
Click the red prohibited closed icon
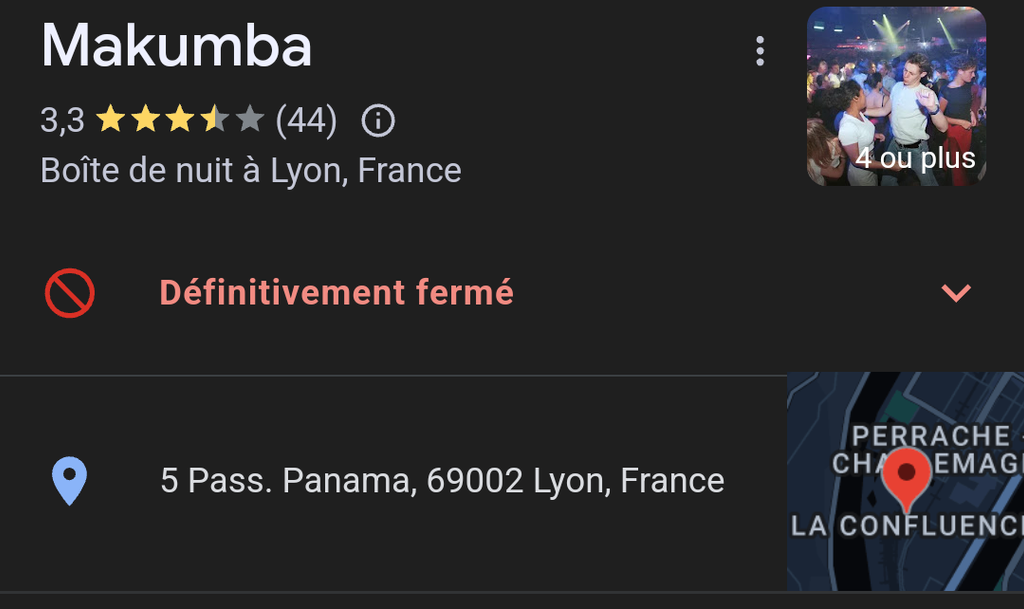tap(70, 294)
